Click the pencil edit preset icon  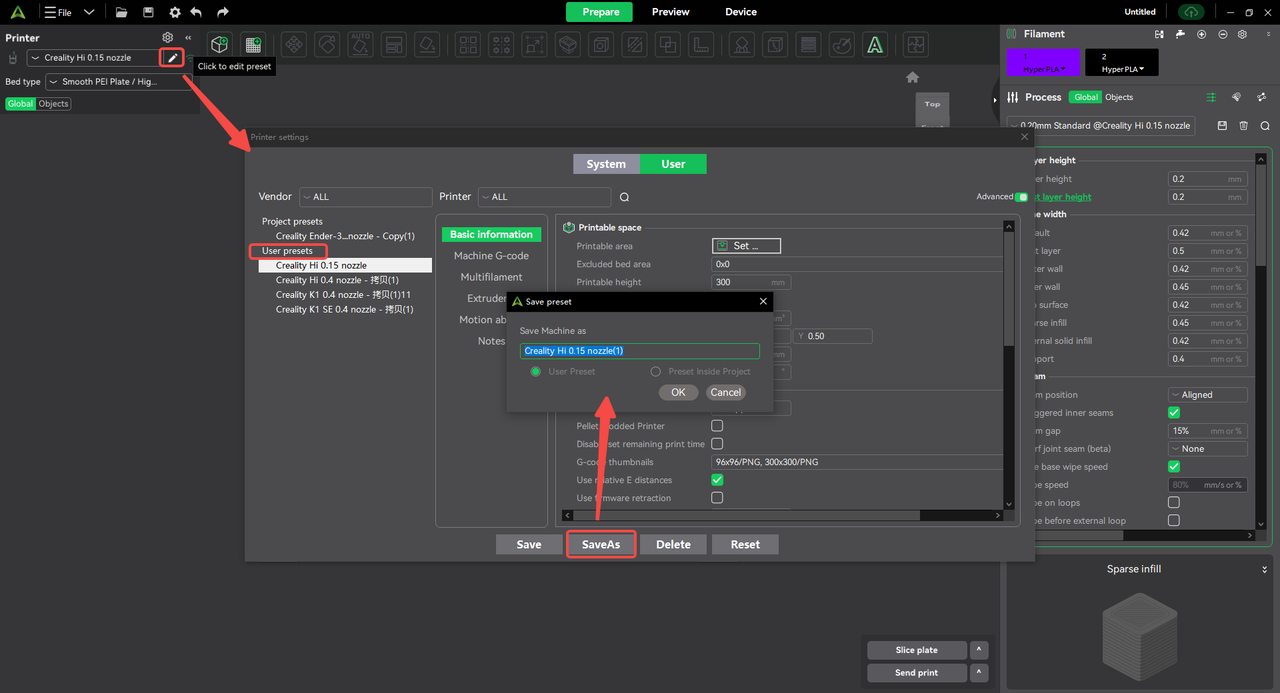(x=172, y=58)
